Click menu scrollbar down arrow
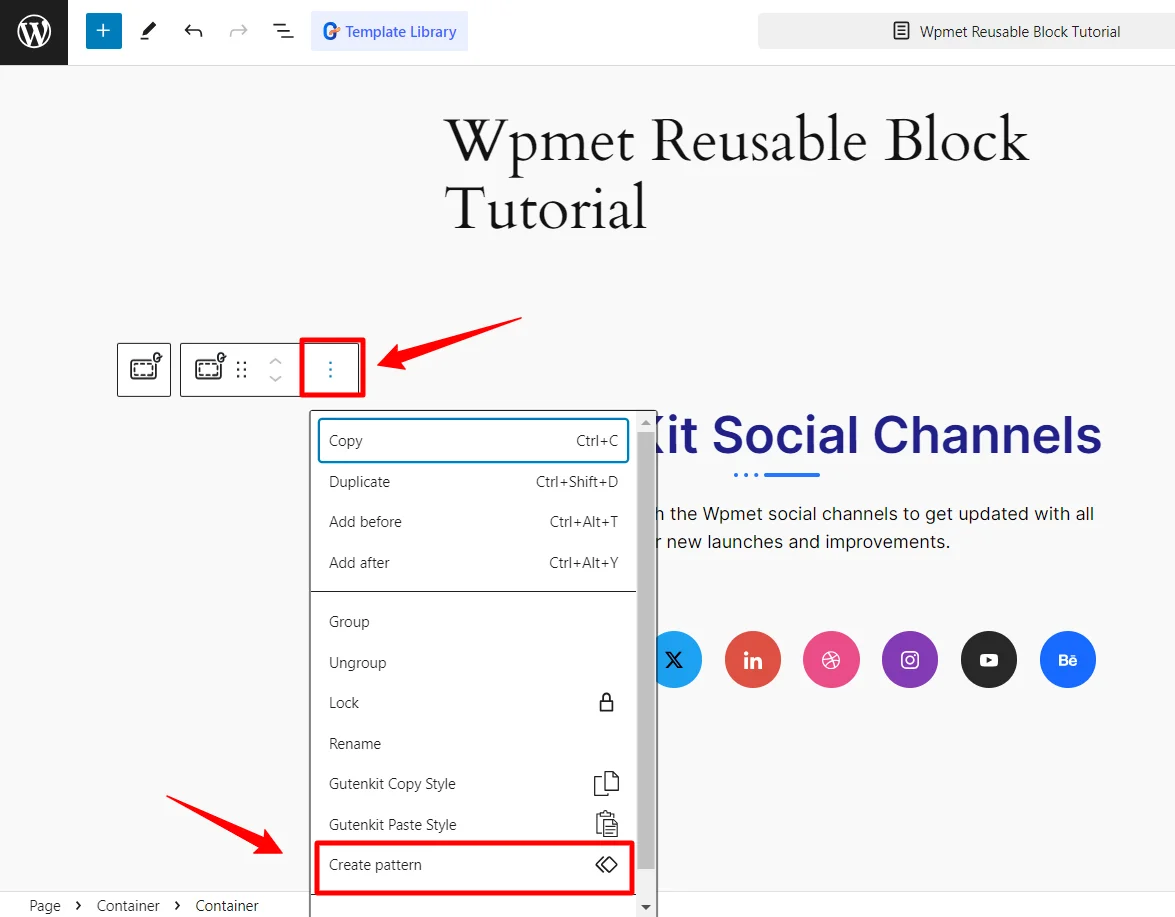Viewport: 1175px width, 917px height. (x=645, y=907)
